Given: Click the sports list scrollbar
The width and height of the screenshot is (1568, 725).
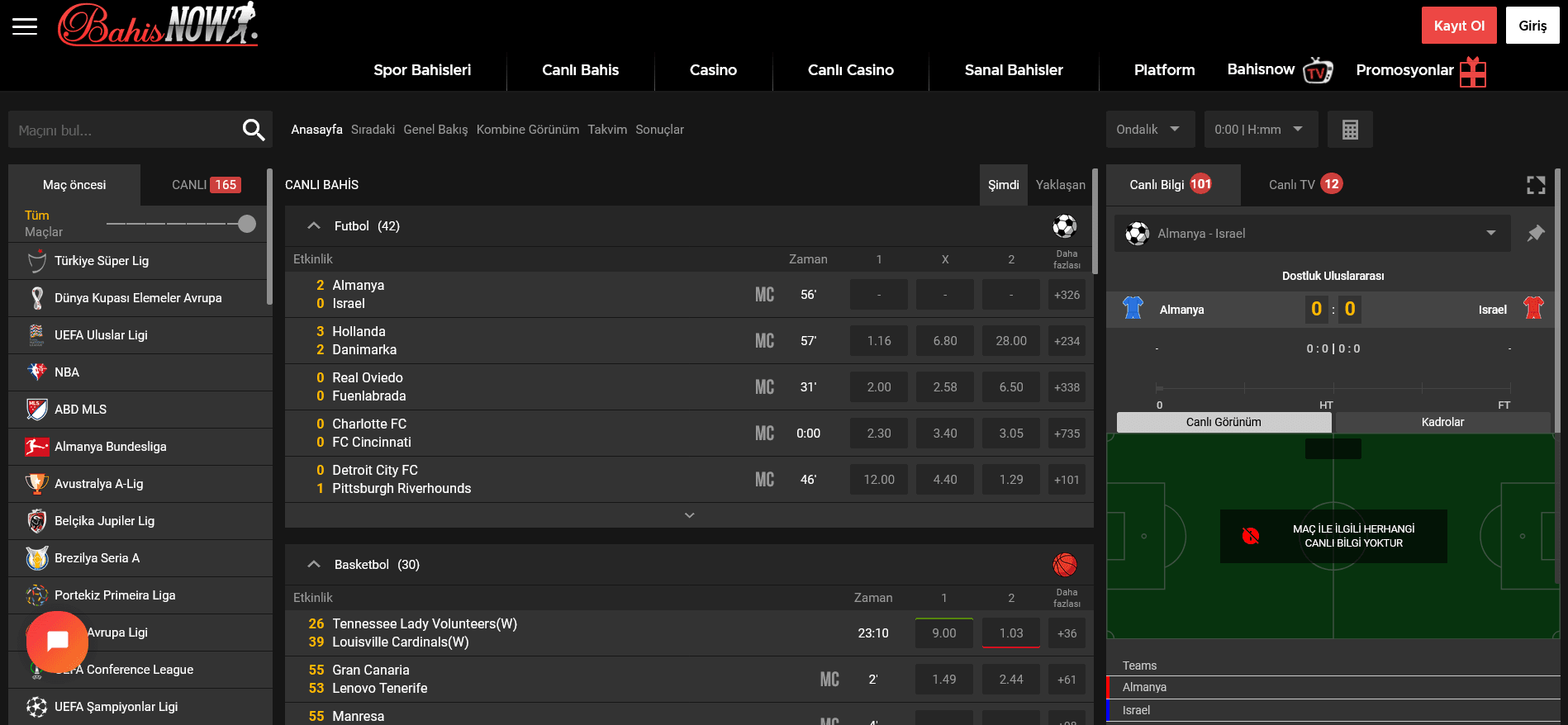Looking at the screenshot, I should coord(269,238).
